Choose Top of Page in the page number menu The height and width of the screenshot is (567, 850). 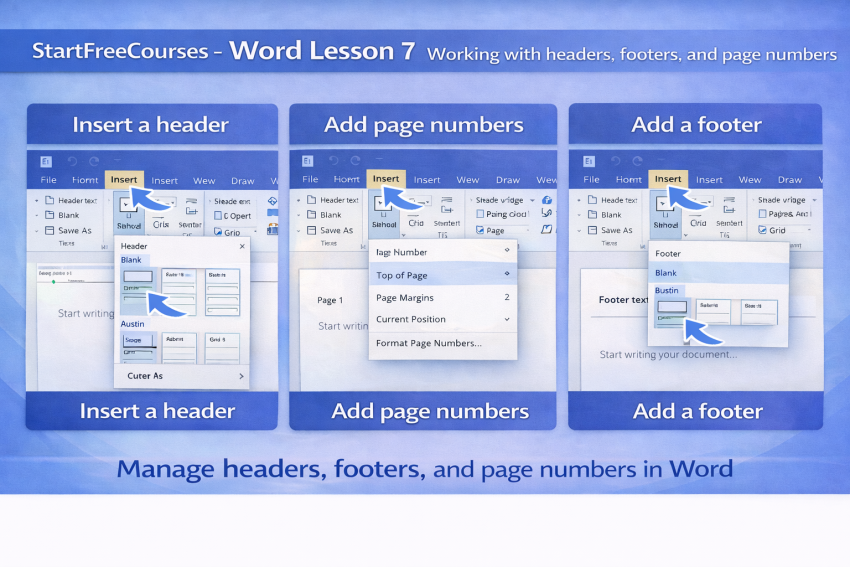(443, 275)
